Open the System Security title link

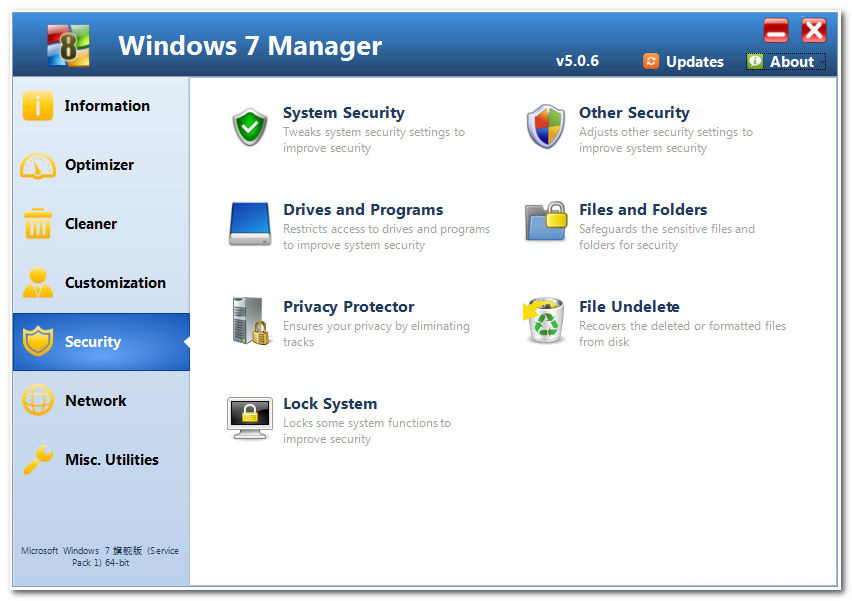[343, 112]
